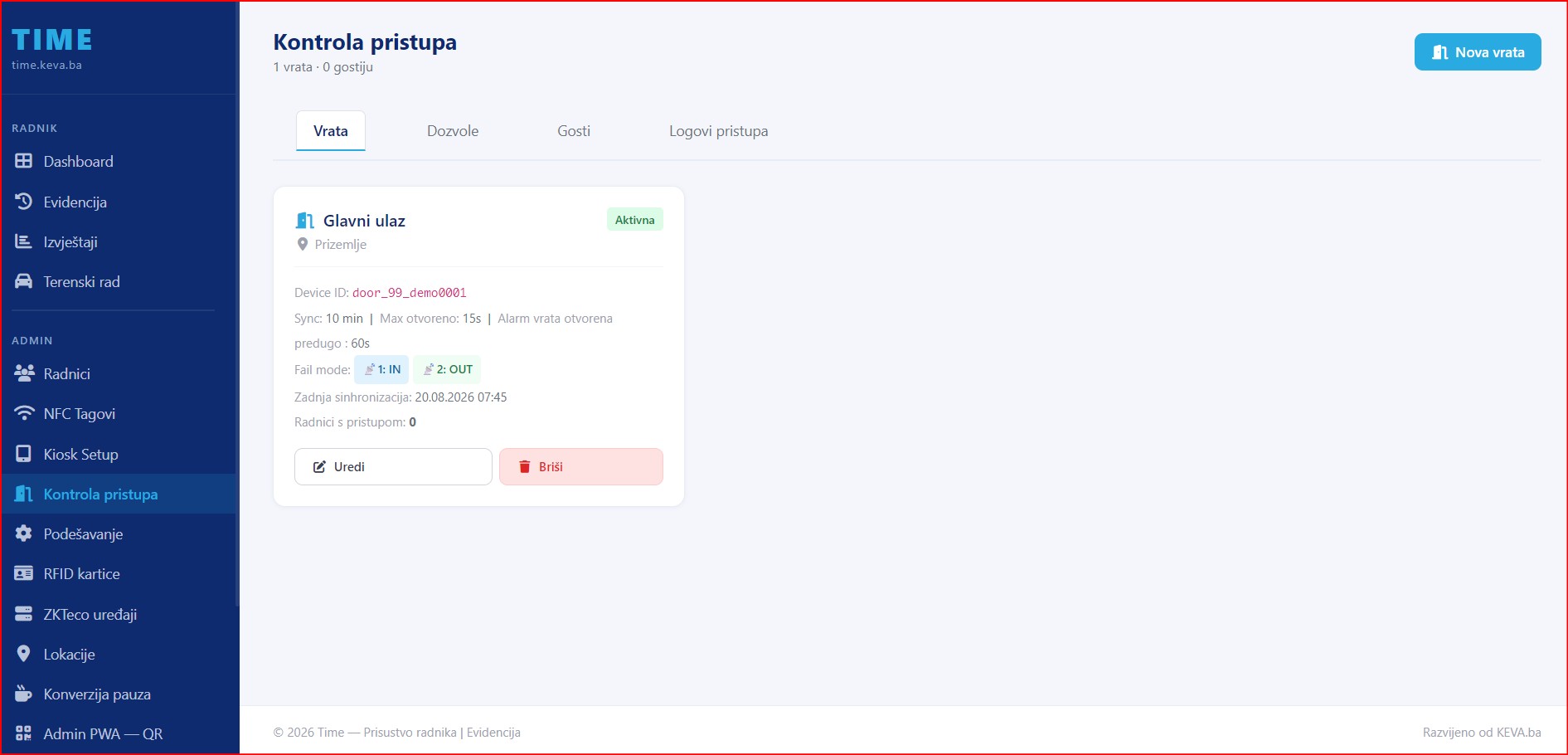The image size is (1568, 755).
Task: Open Kiosk Setup page
Action: 119,454
